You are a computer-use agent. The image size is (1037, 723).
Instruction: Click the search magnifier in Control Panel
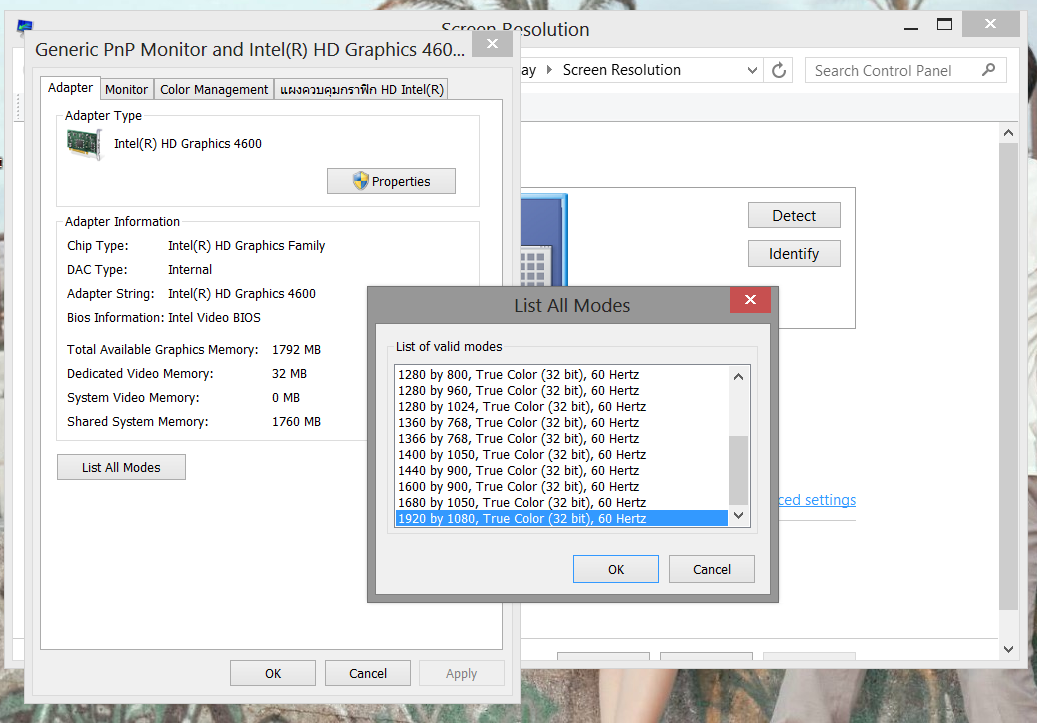[x=989, y=70]
